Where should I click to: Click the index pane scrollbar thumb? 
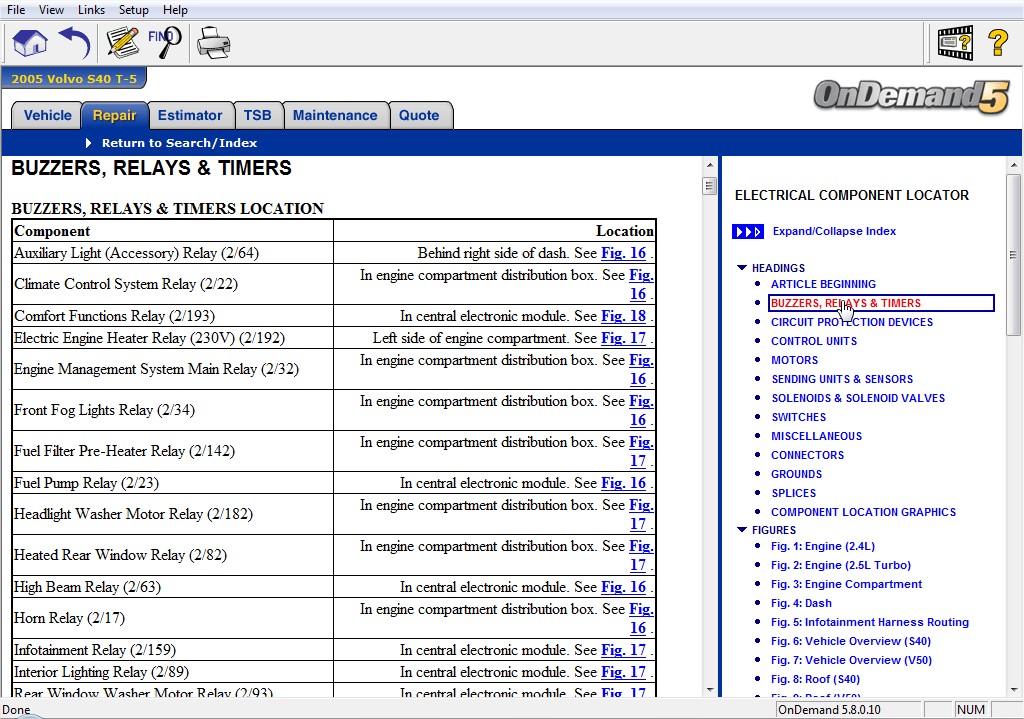point(1013,255)
